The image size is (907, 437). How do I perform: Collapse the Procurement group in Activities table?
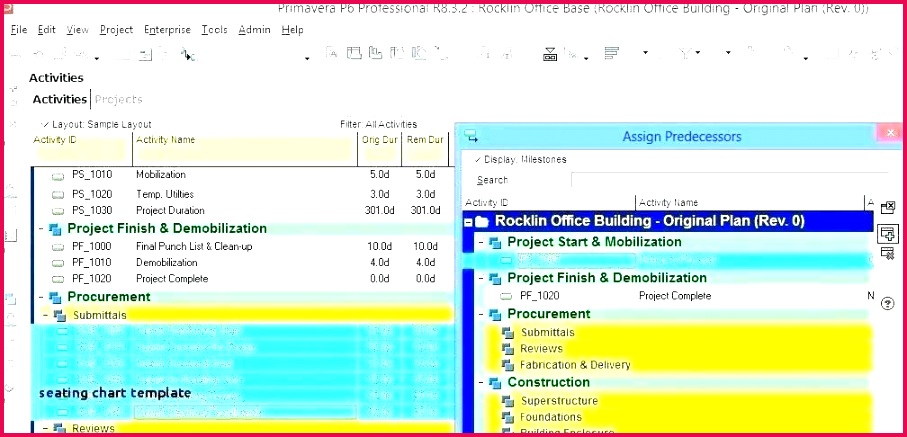pyautogui.click(x=41, y=297)
